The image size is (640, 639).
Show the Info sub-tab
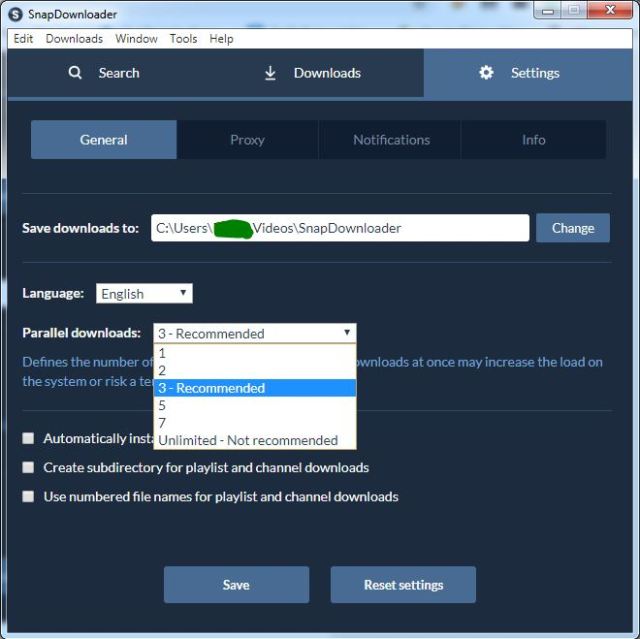click(533, 140)
